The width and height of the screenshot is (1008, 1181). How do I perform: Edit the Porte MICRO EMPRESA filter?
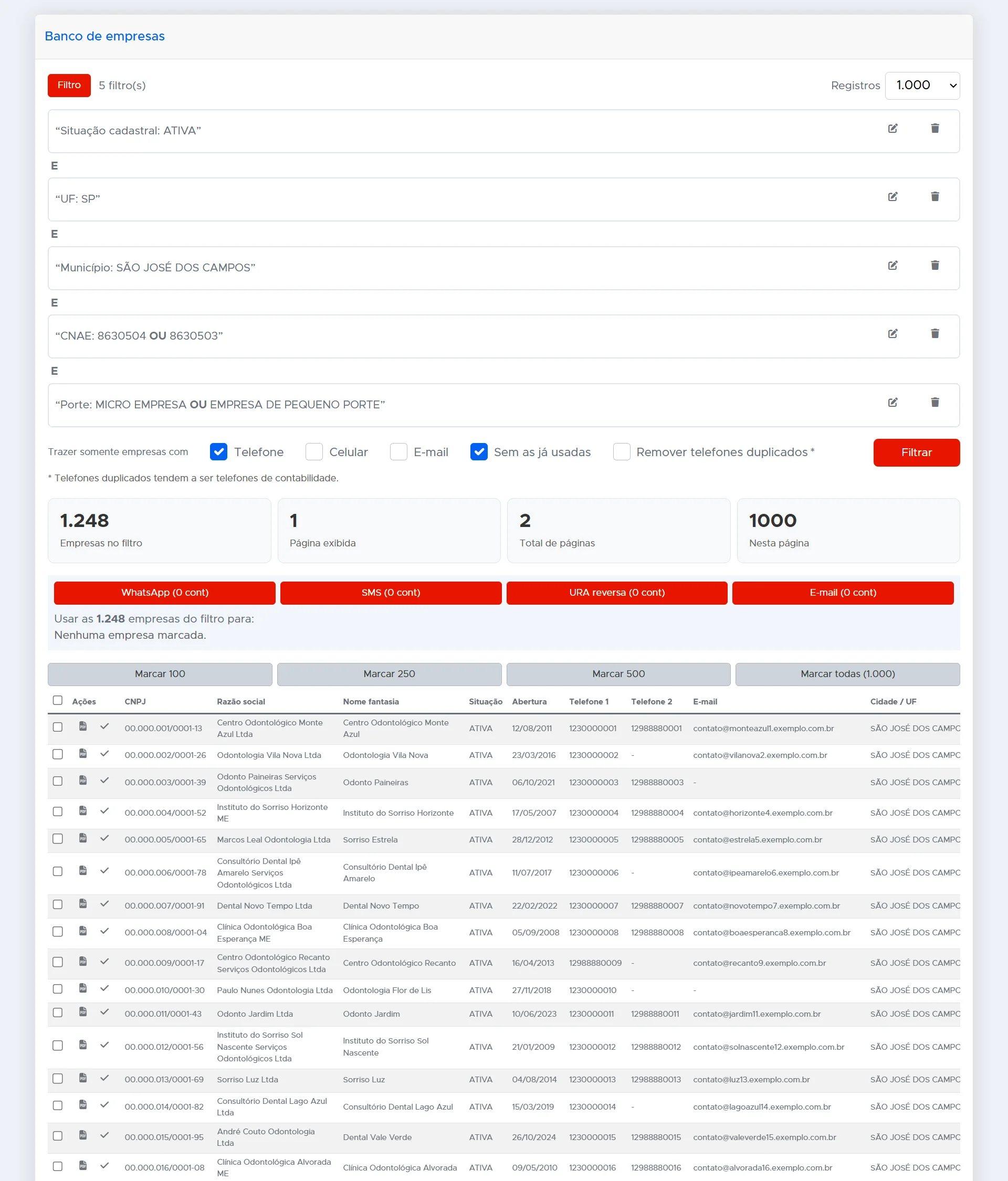(893, 403)
